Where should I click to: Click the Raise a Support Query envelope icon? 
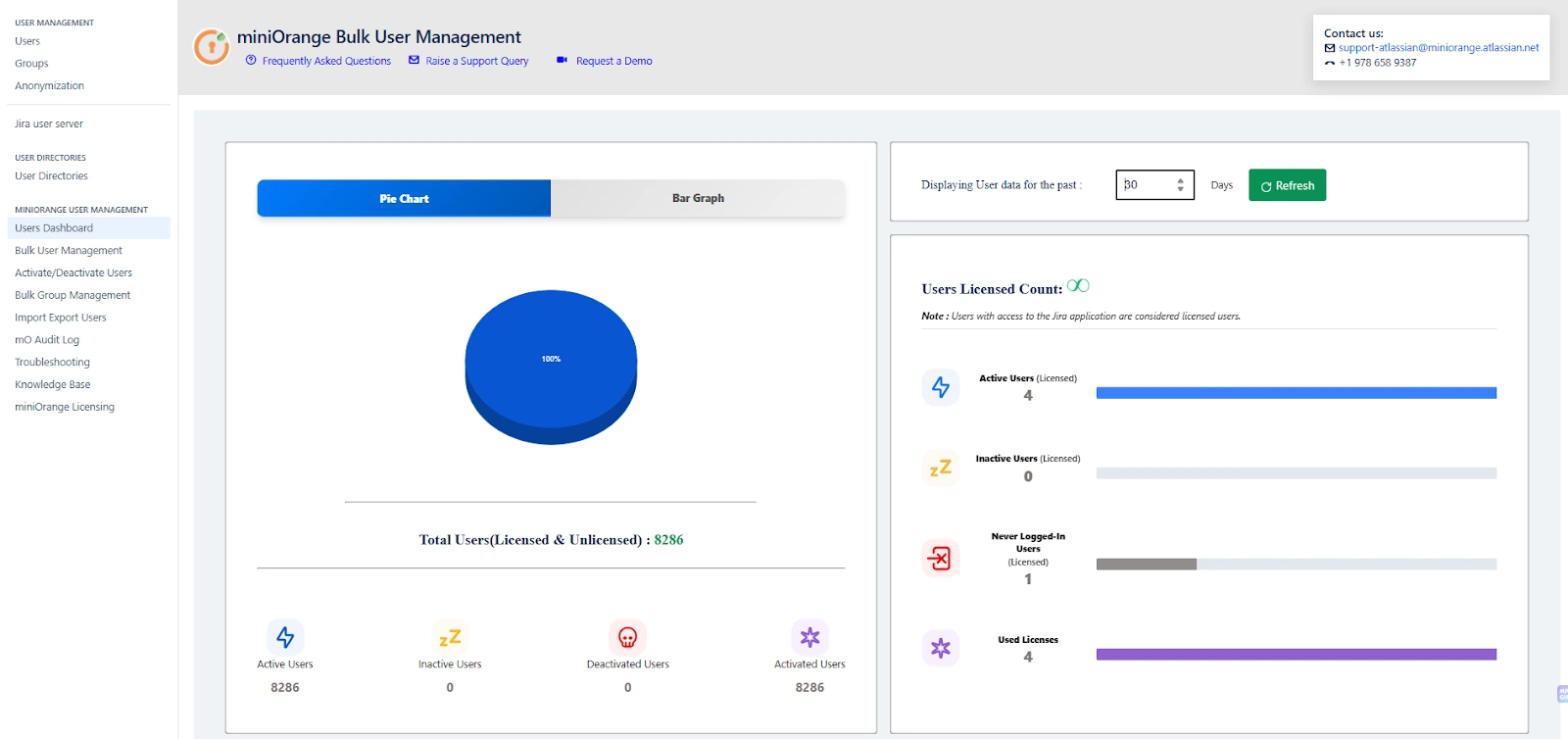[x=414, y=60]
